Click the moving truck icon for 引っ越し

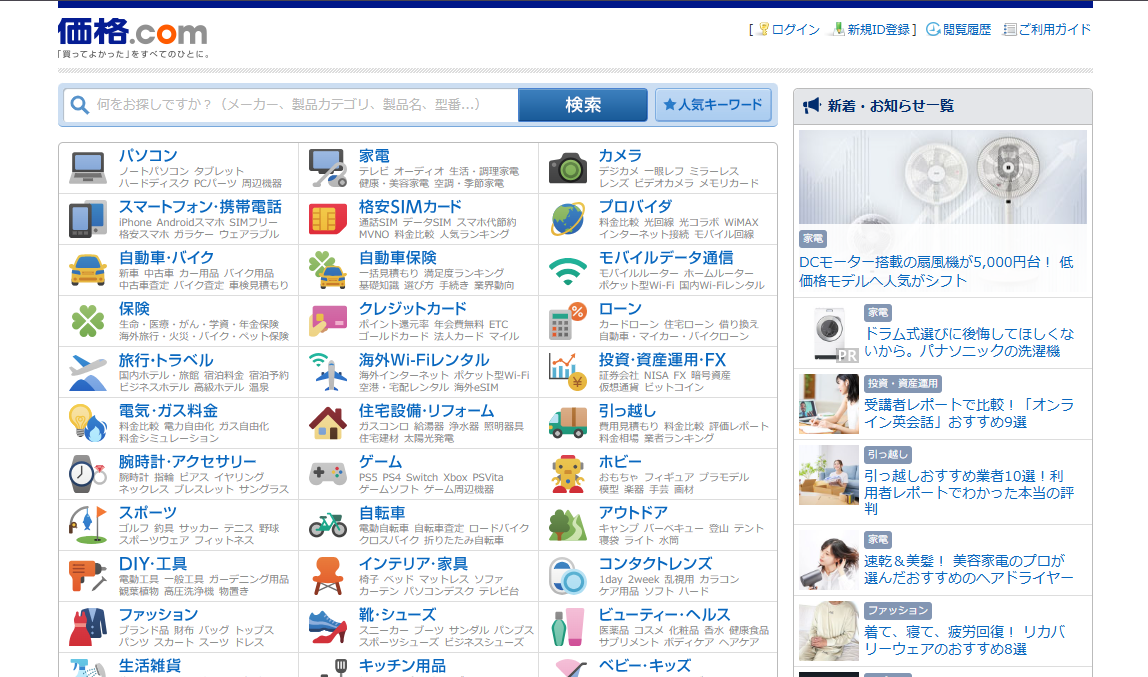pos(568,423)
